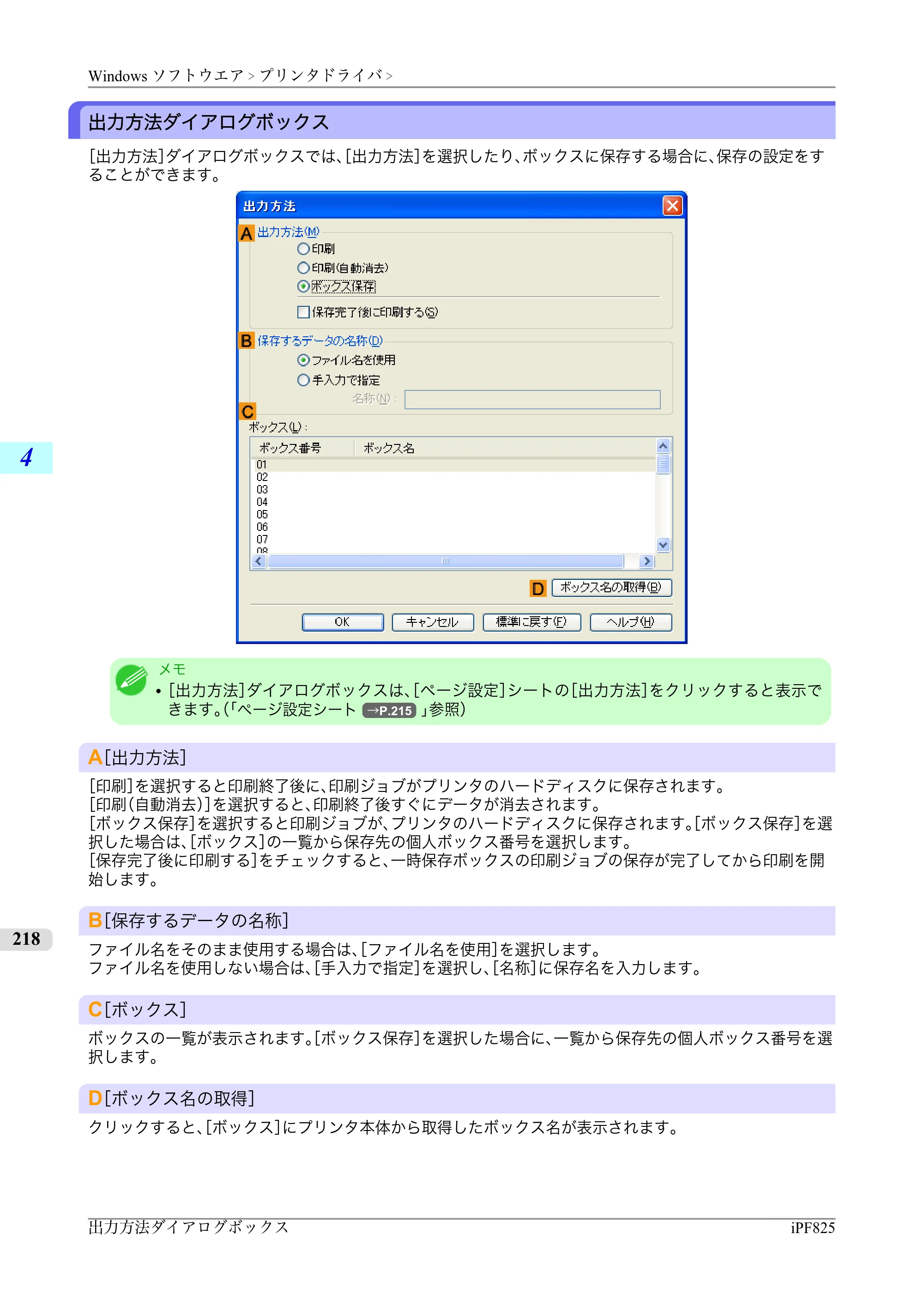Select box row 07 in the list
This screenshot has height=1307, width=924.
click(x=453, y=540)
